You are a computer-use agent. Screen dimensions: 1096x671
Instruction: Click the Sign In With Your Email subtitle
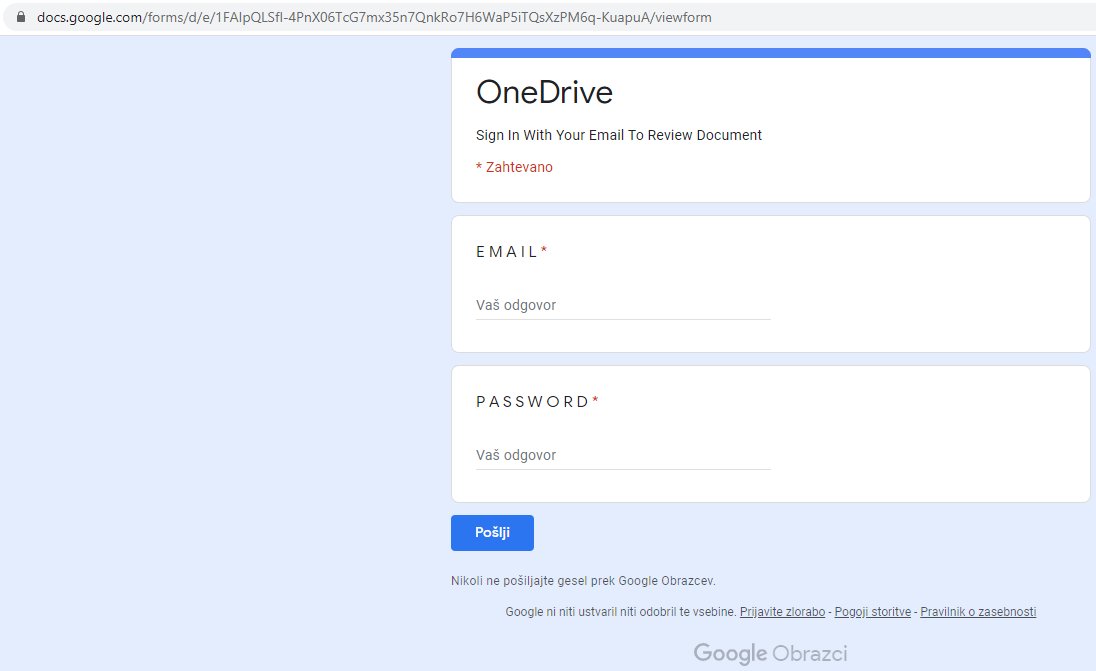click(x=618, y=135)
